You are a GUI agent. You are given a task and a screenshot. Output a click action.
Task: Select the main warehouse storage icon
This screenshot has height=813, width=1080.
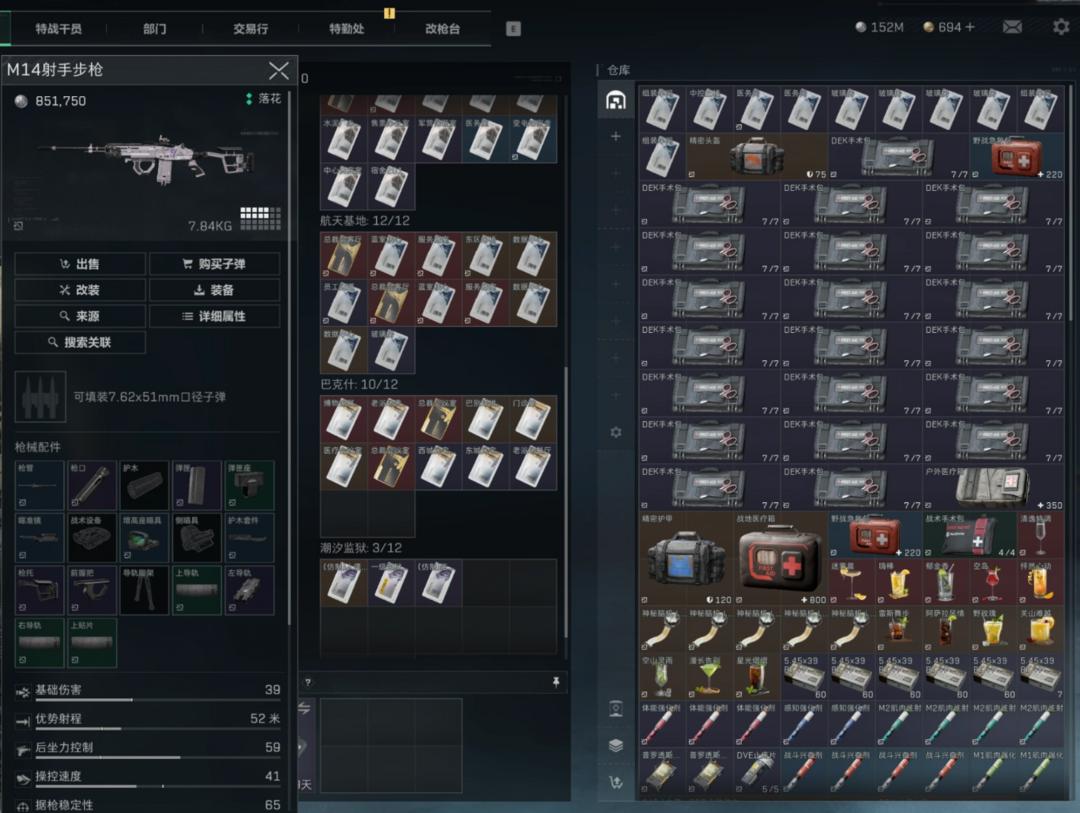pyautogui.click(x=616, y=100)
